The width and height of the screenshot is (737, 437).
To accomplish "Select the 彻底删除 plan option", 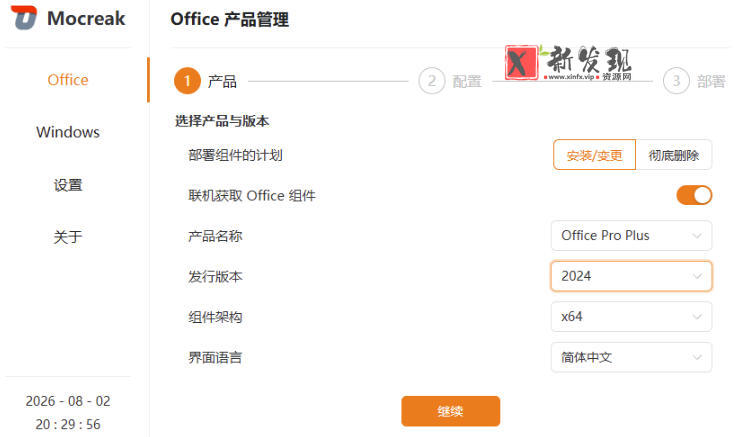I will point(674,155).
